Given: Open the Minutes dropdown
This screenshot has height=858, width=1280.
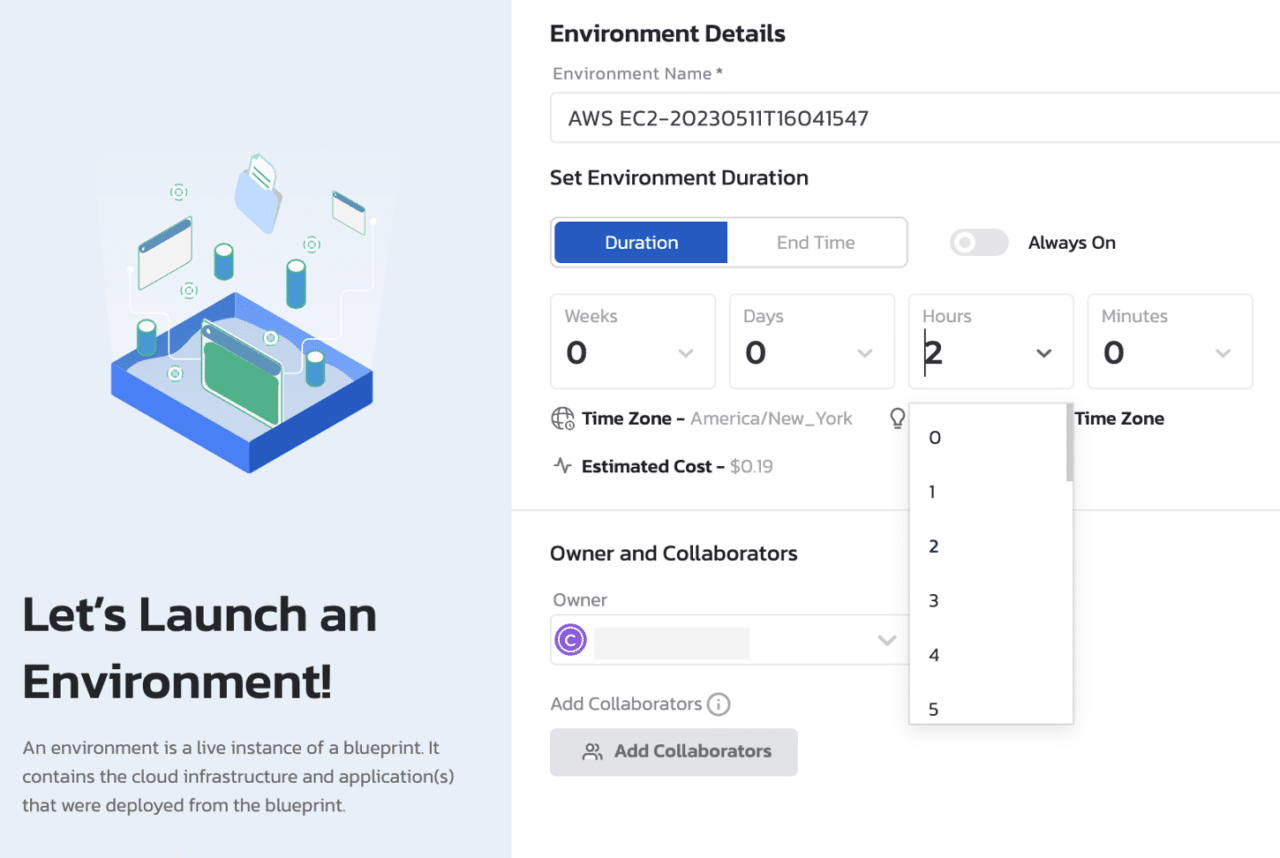Looking at the screenshot, I should tap(1222, 353).
